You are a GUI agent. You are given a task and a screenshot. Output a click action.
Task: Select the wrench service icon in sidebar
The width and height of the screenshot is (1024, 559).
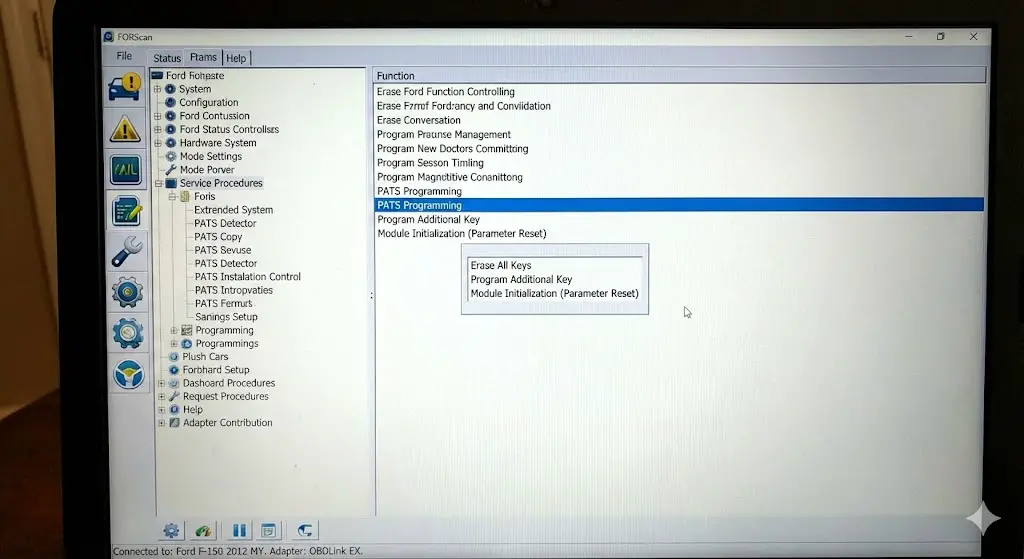(x=127, y=251)
